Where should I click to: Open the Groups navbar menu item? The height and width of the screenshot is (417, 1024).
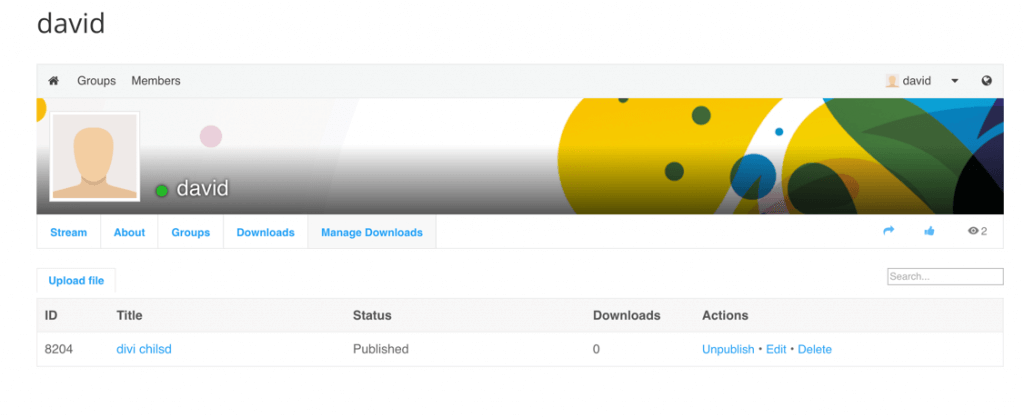(97, 81)
